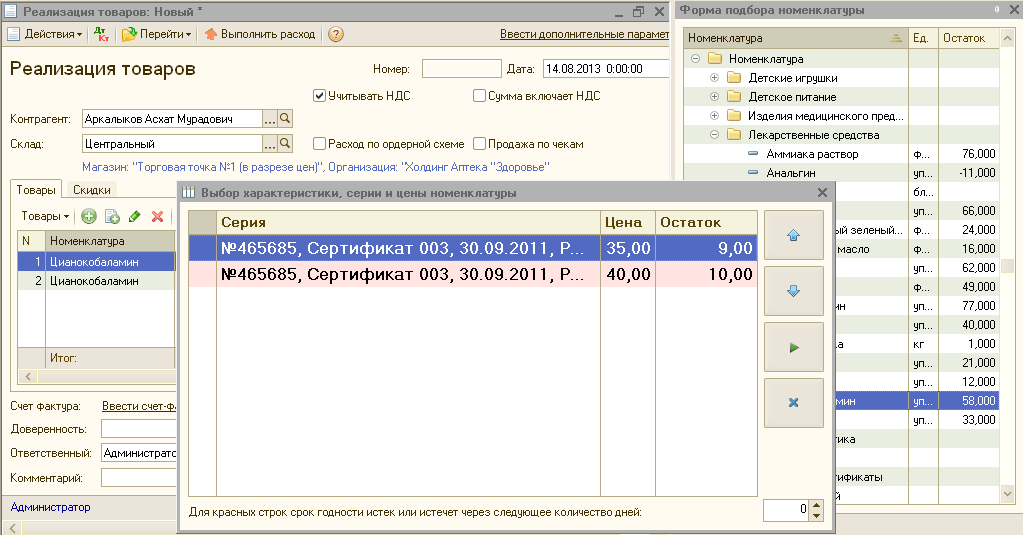This screenshot has width=1024, height=536.
Task: Toggle the Учитывать НДС checkbox
Action: (320, 96)
